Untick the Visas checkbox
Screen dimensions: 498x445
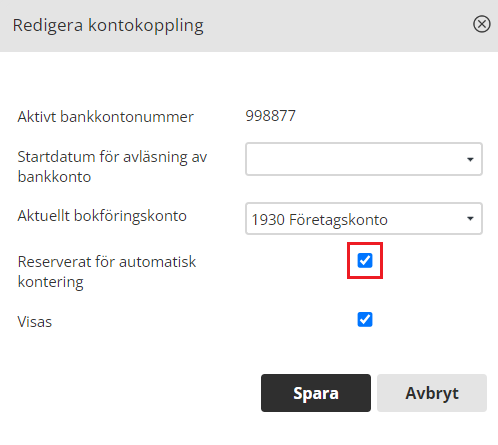pyautogui.click(x=365, y=320)
